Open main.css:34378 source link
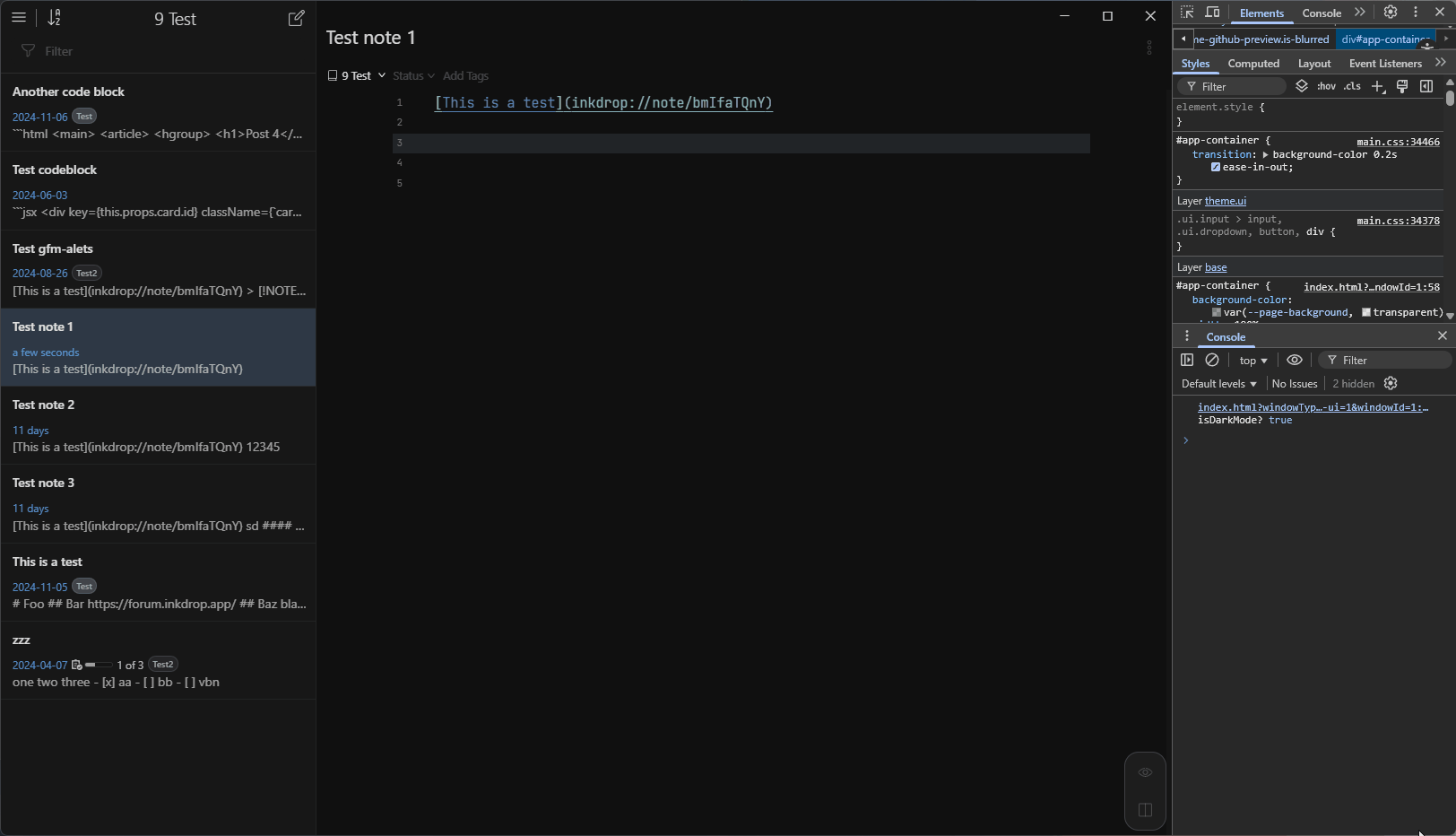1456x836 pixels. tap(1398, 221)
